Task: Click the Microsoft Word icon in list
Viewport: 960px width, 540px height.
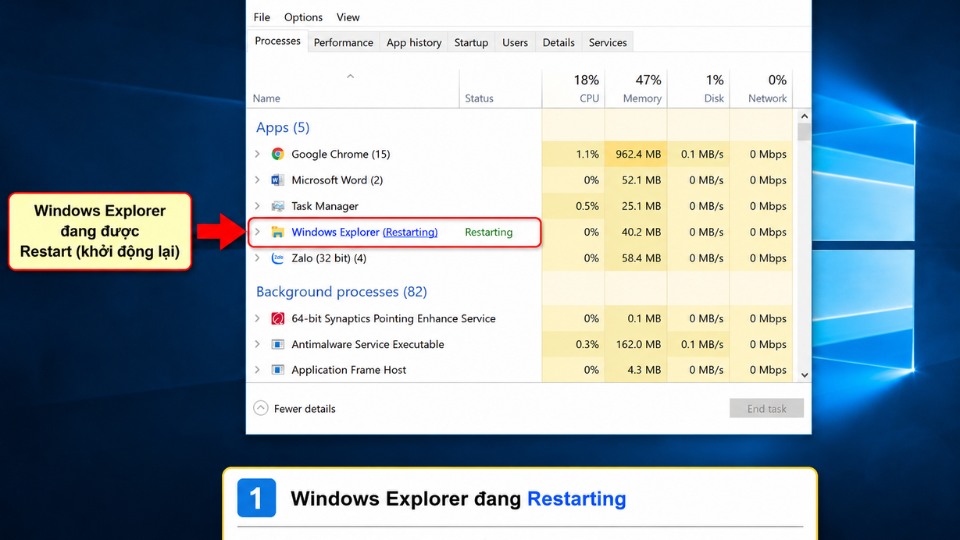Action: pyautogui.click(x=277, y=180)
